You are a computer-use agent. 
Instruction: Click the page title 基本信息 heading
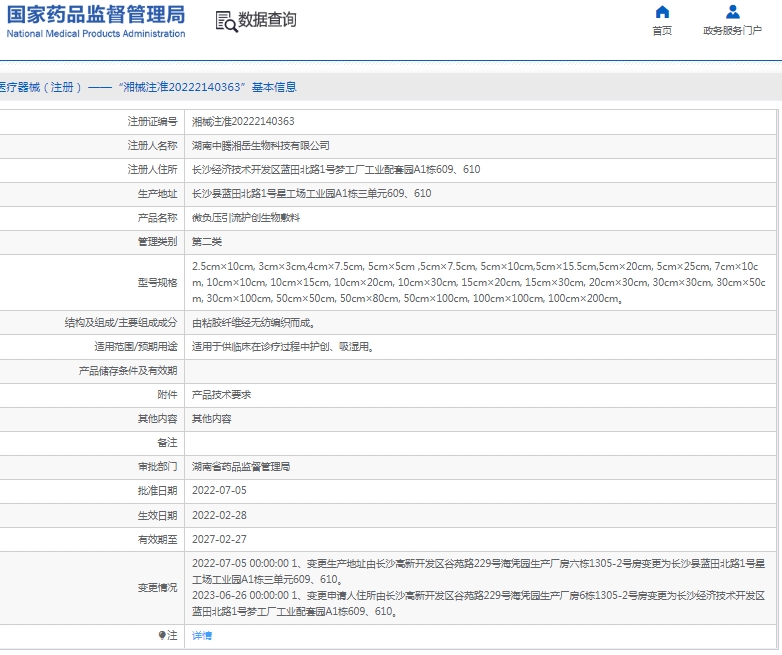coord(274,87)
